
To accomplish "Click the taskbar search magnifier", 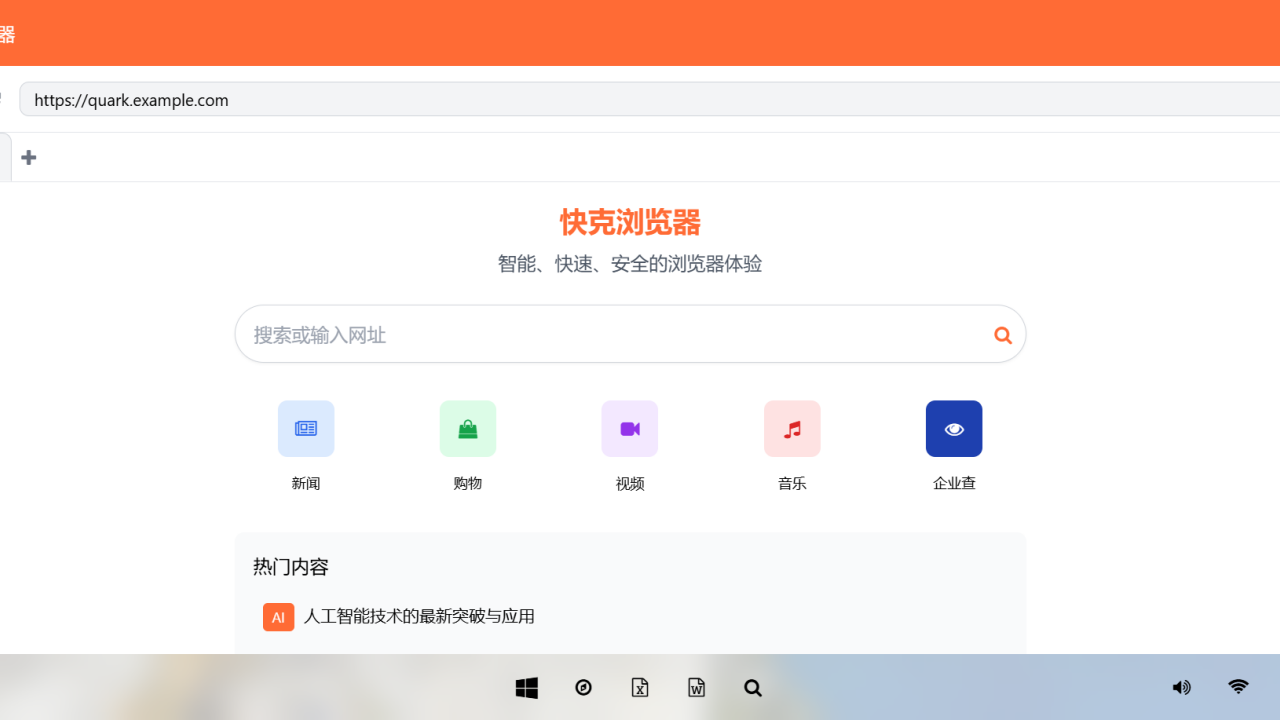I will click(753, 688).
